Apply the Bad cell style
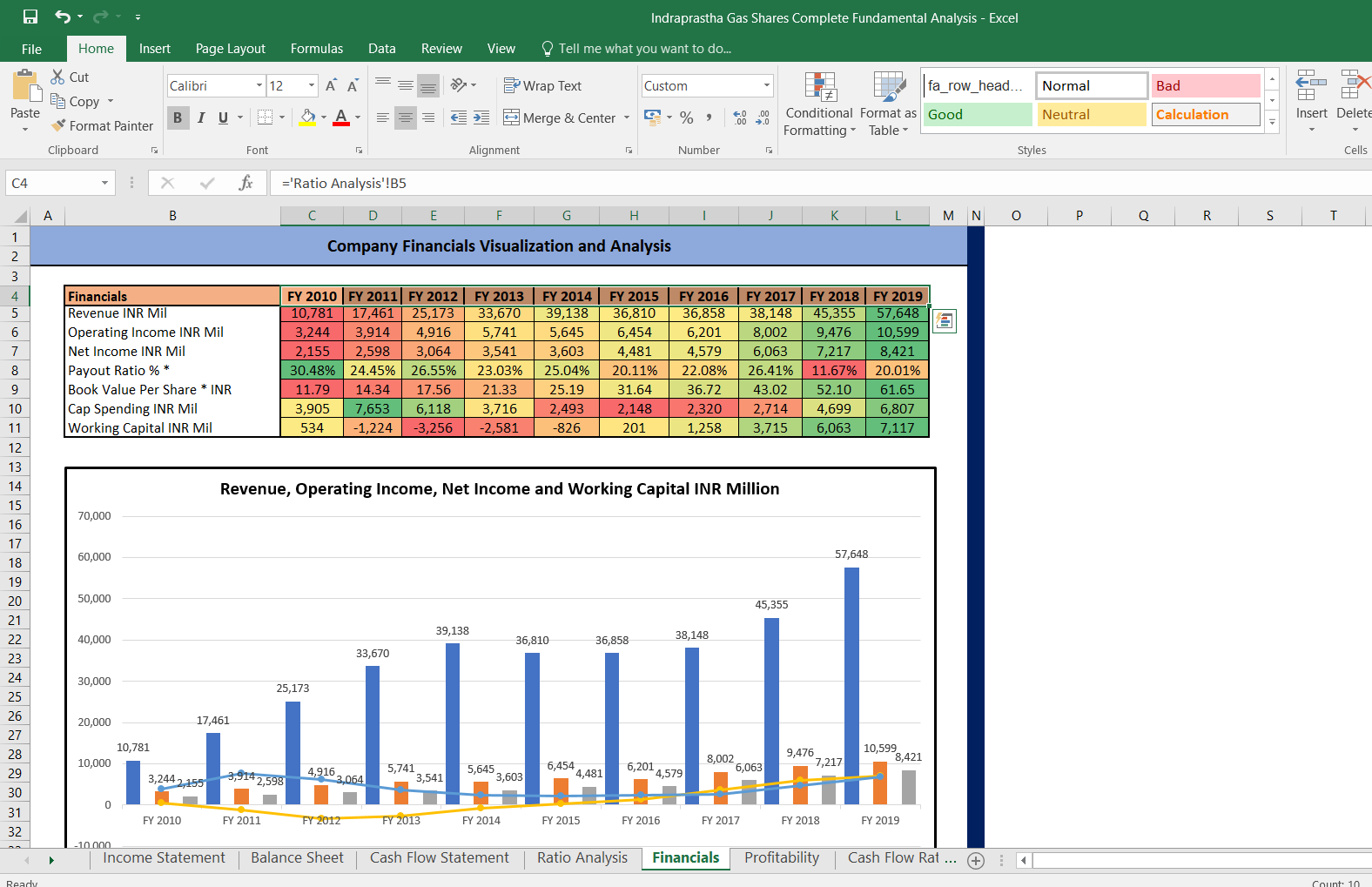This screenshot has width=1372, height=887. click(1207, 85)
